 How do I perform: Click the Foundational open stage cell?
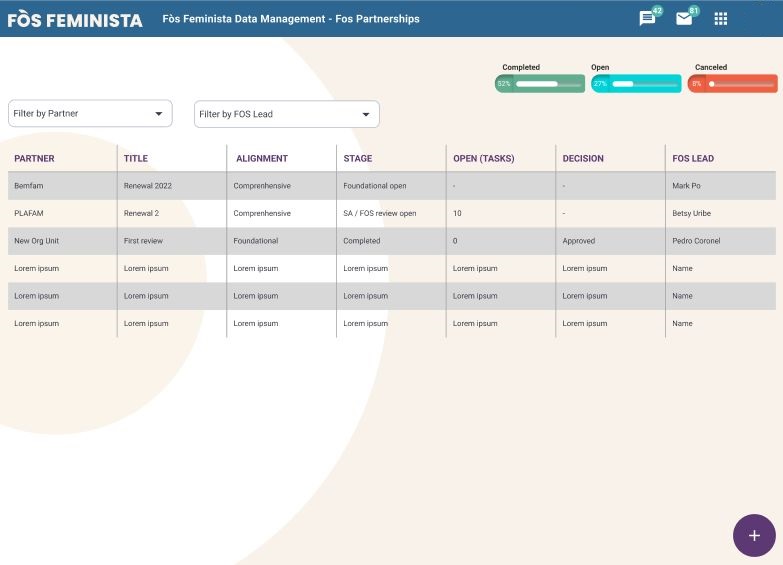point(375,186)
